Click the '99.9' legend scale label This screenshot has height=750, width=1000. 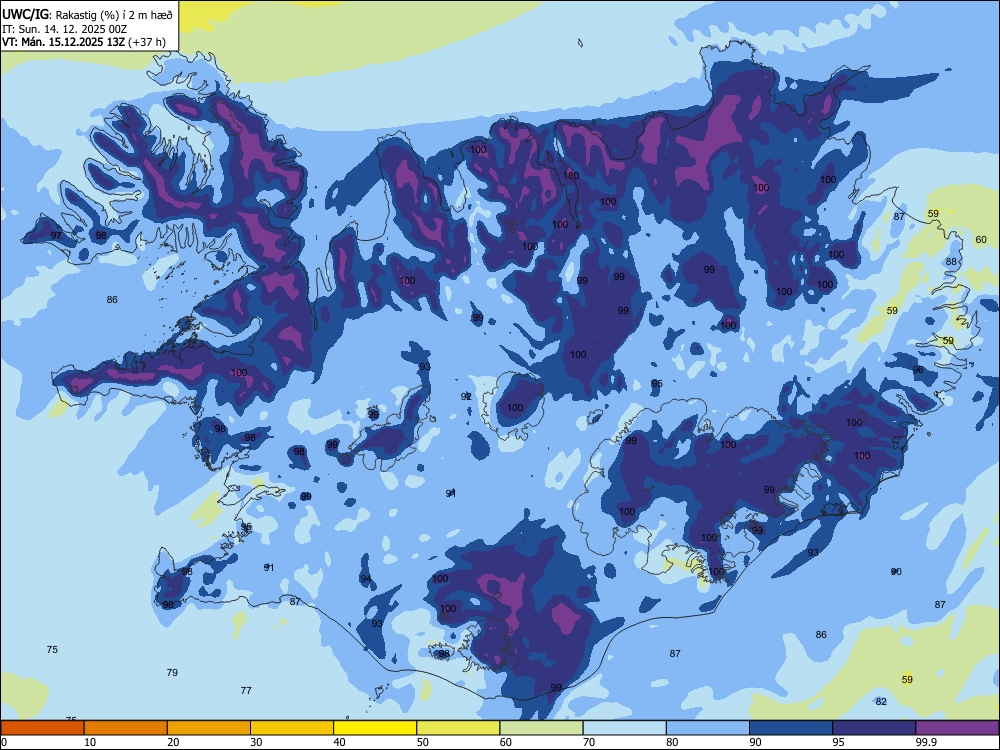(x=926, y=742)
